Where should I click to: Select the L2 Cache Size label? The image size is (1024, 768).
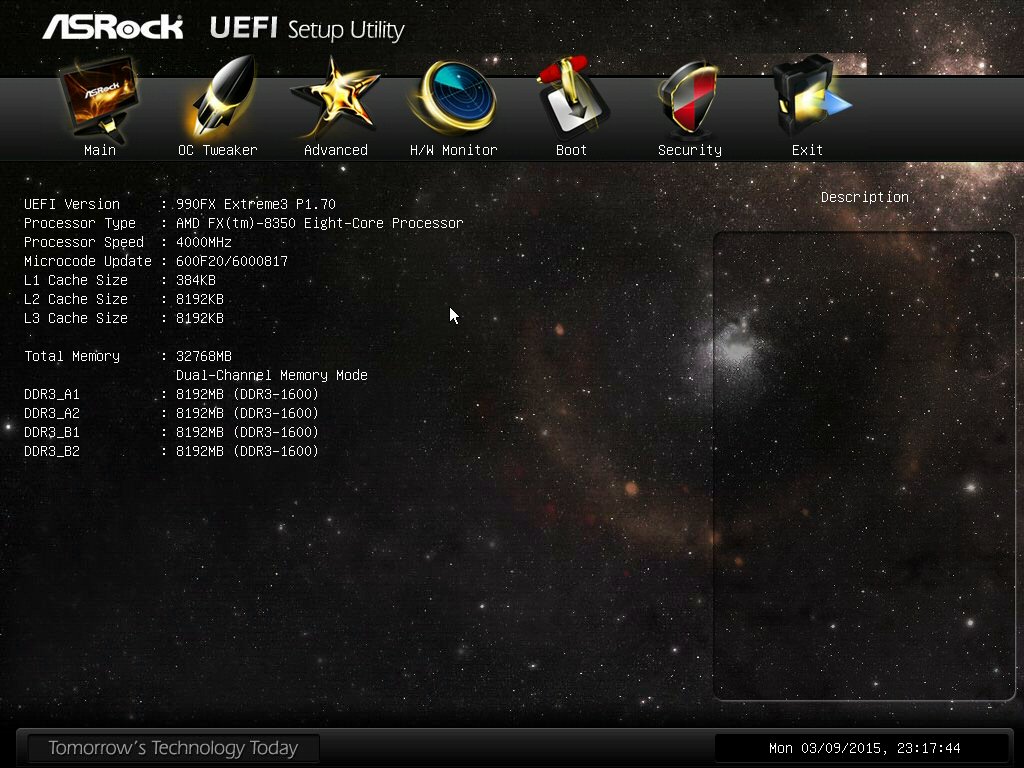click(76, 299)
